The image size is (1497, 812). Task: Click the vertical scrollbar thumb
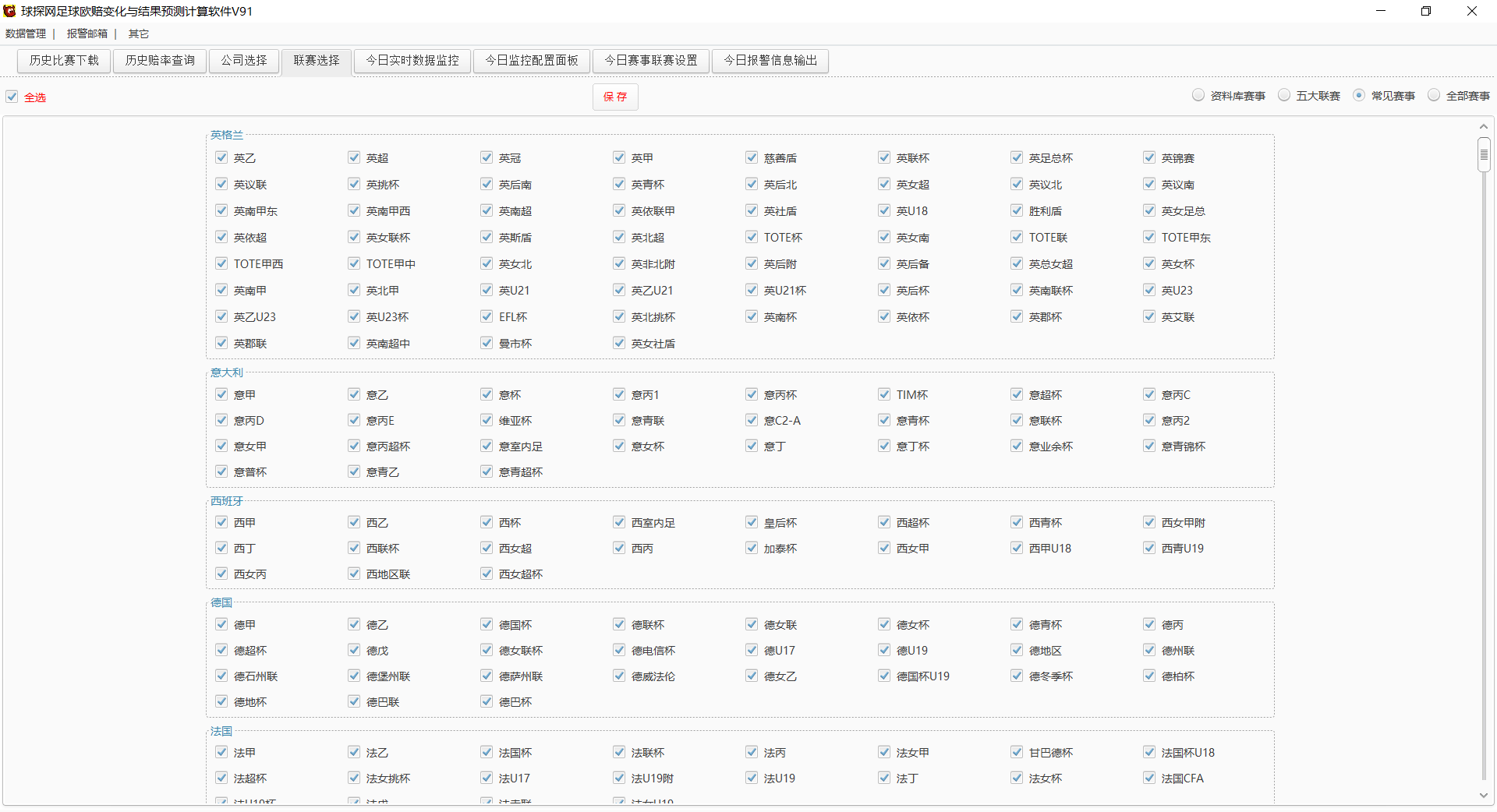(1484, 154)
